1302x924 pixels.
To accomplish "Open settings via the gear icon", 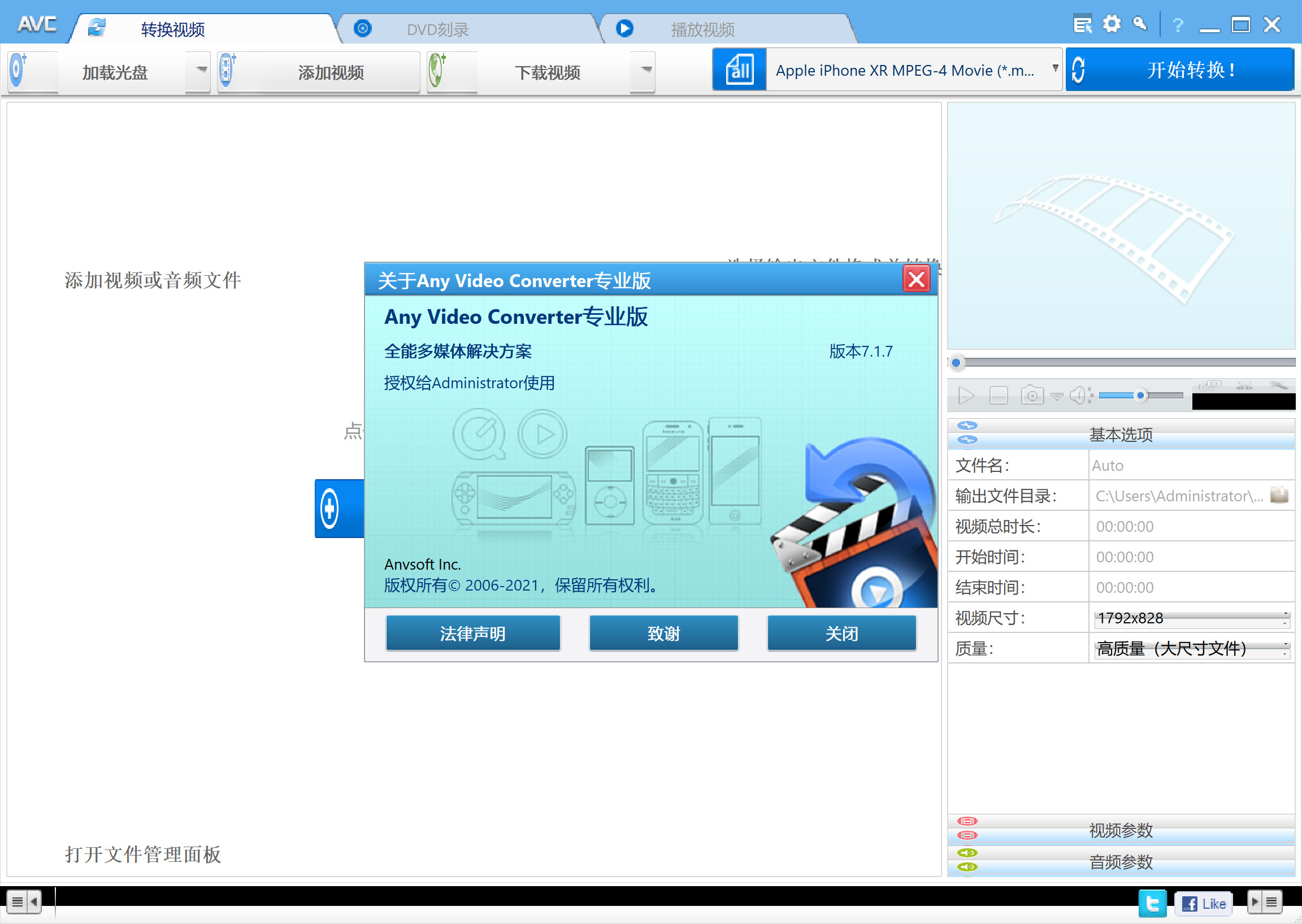I will [1112, 24].
